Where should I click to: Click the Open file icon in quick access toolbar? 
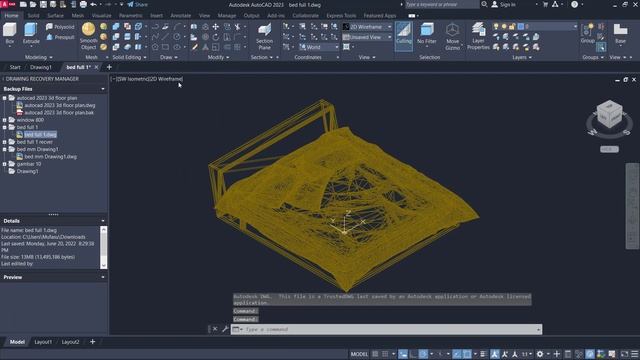[x=33, y=4]
